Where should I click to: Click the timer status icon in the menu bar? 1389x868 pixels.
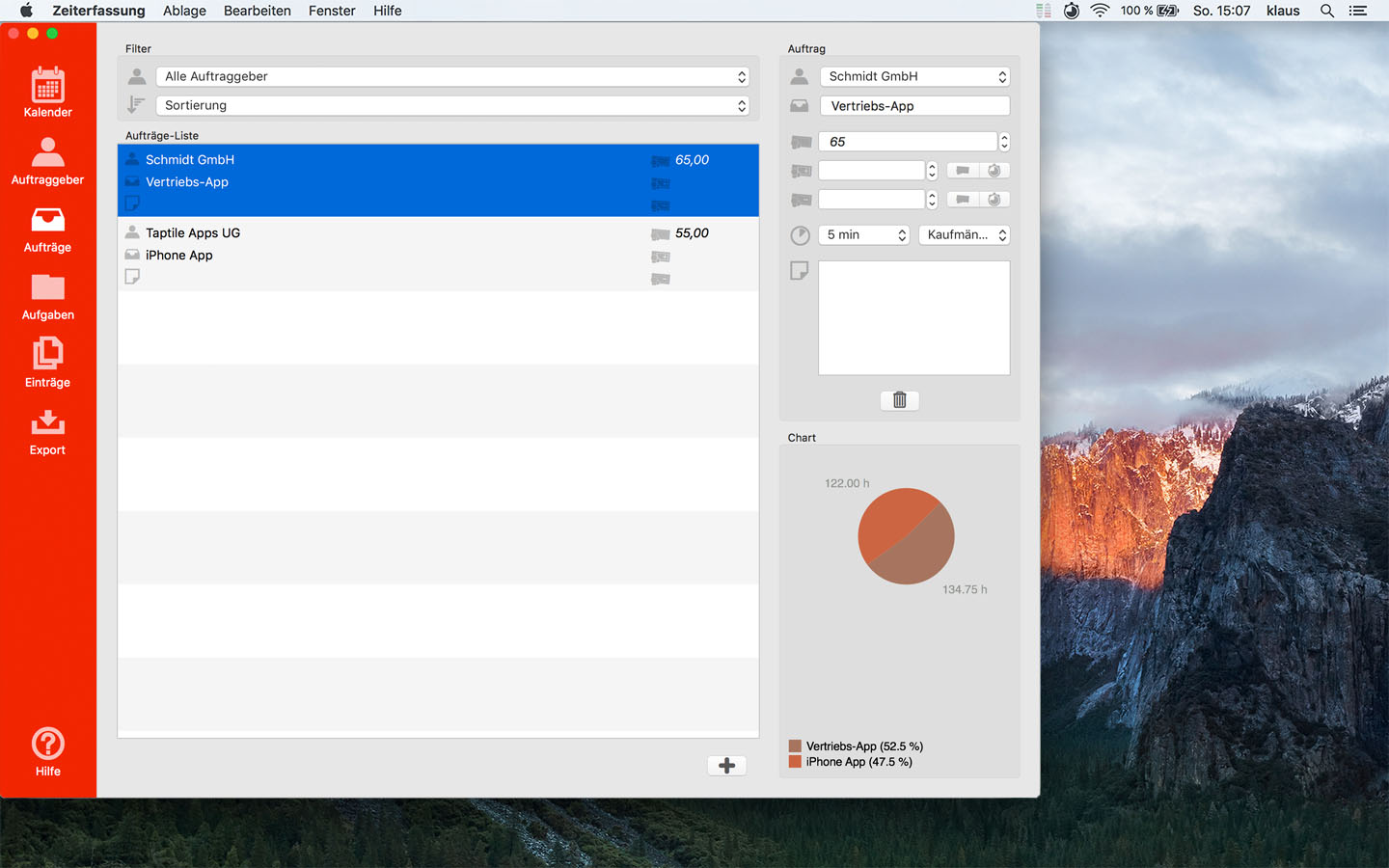(x=1072, y=11)
